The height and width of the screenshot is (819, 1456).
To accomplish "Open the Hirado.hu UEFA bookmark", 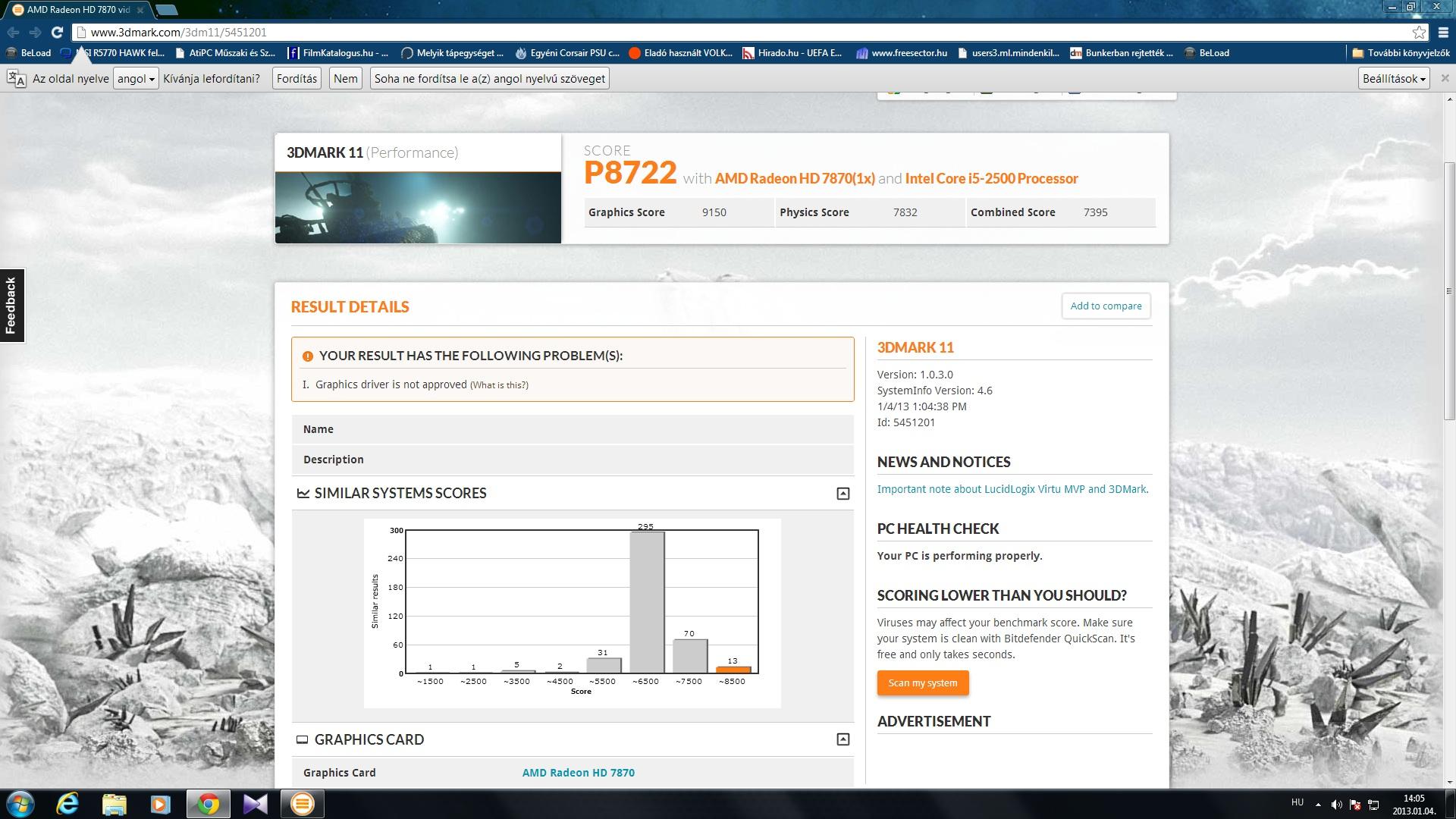I will [792, 53].
